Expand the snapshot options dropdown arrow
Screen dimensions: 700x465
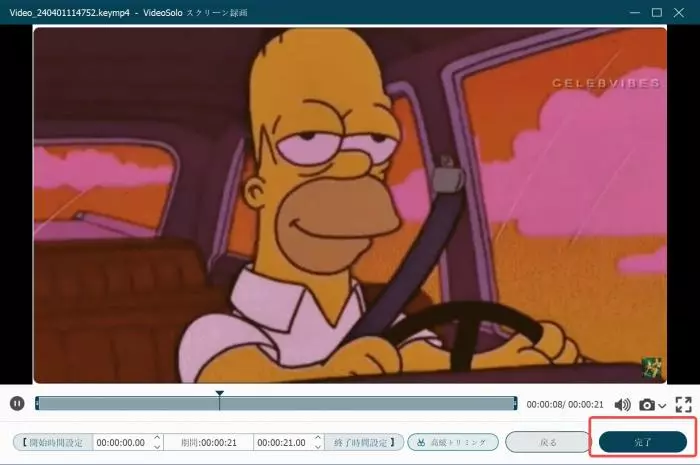(662, 406)
